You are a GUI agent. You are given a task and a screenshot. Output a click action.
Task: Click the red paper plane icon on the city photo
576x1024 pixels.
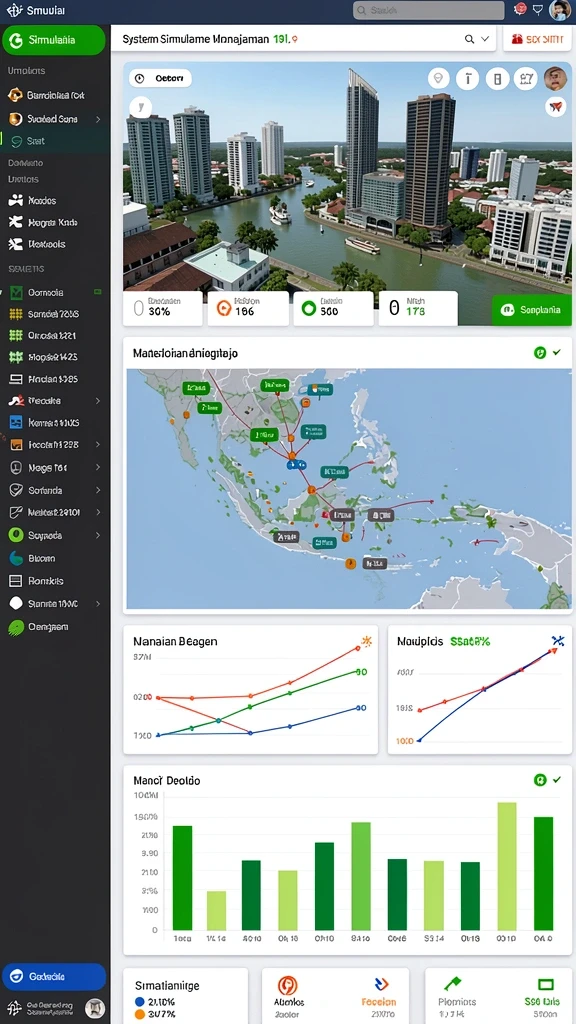pos(555,106)
